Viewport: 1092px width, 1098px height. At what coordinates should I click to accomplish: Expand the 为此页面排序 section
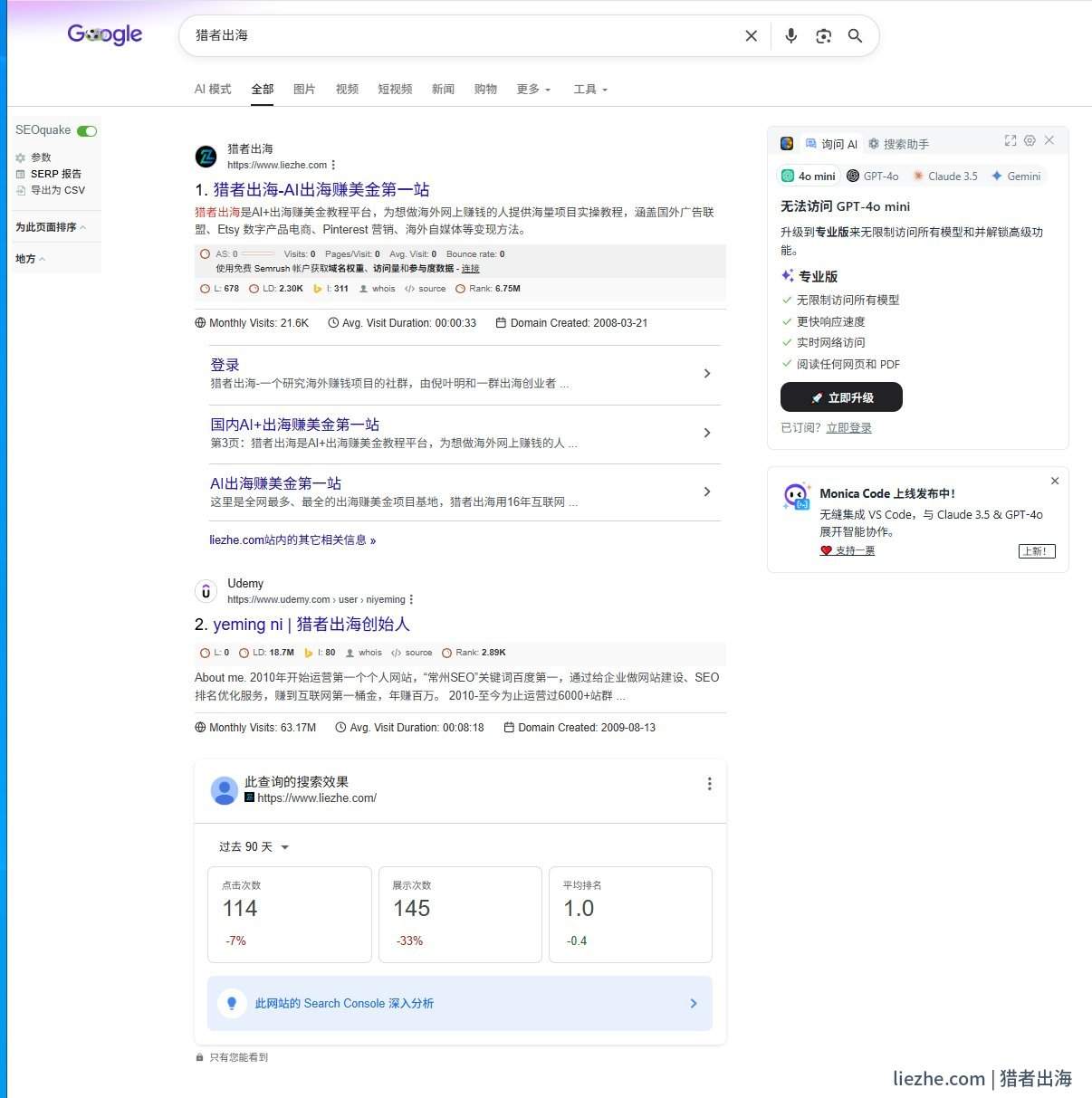click(51, 227)
